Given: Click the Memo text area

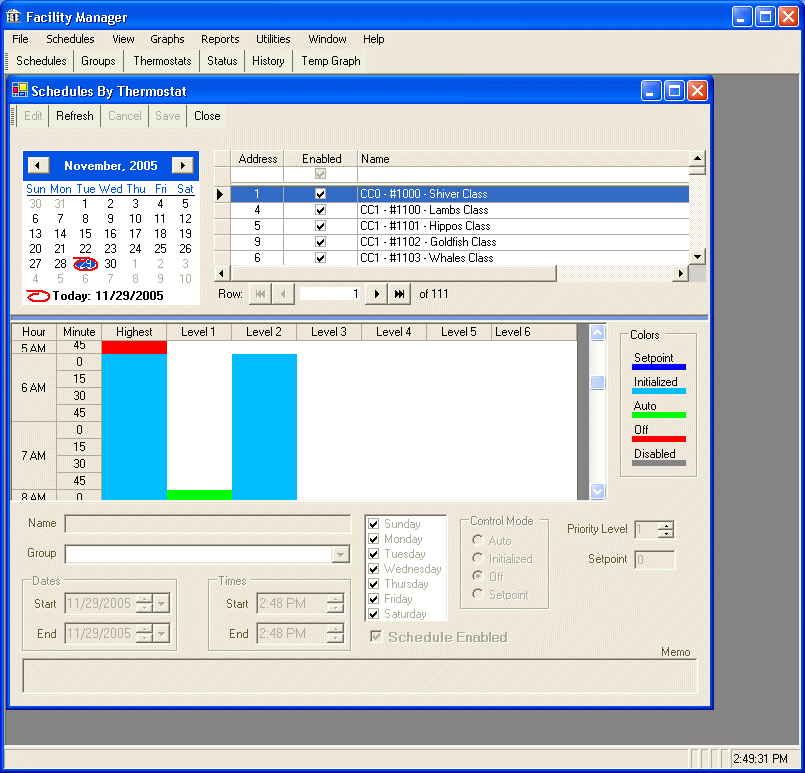Looking at the screenshot, I should [360, 676].
